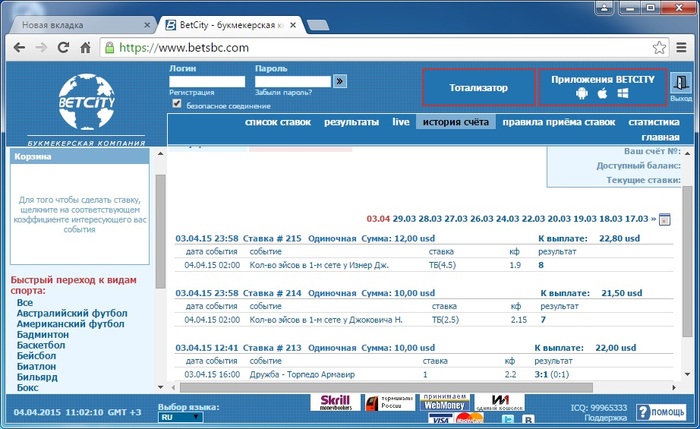Bookmark page with star icon
Viewport: 700px width, 429px height.
click(x=659, y=47)
